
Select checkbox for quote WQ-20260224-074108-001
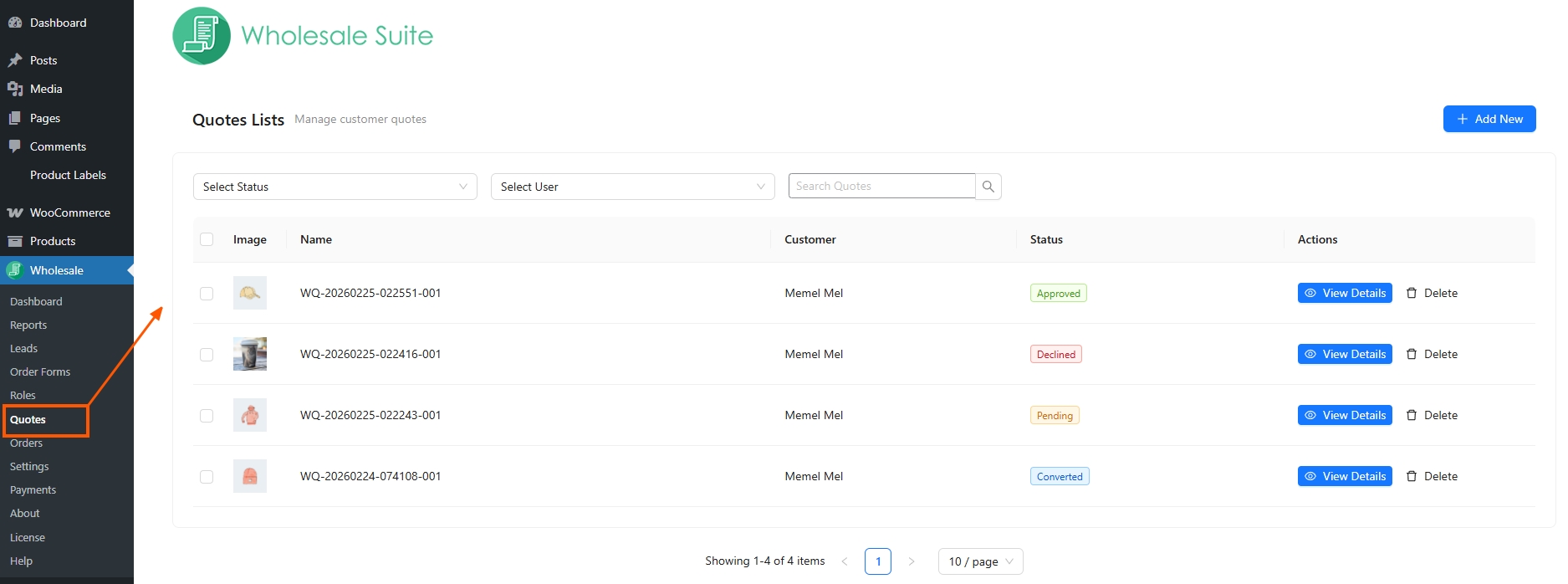coord(207,477)
